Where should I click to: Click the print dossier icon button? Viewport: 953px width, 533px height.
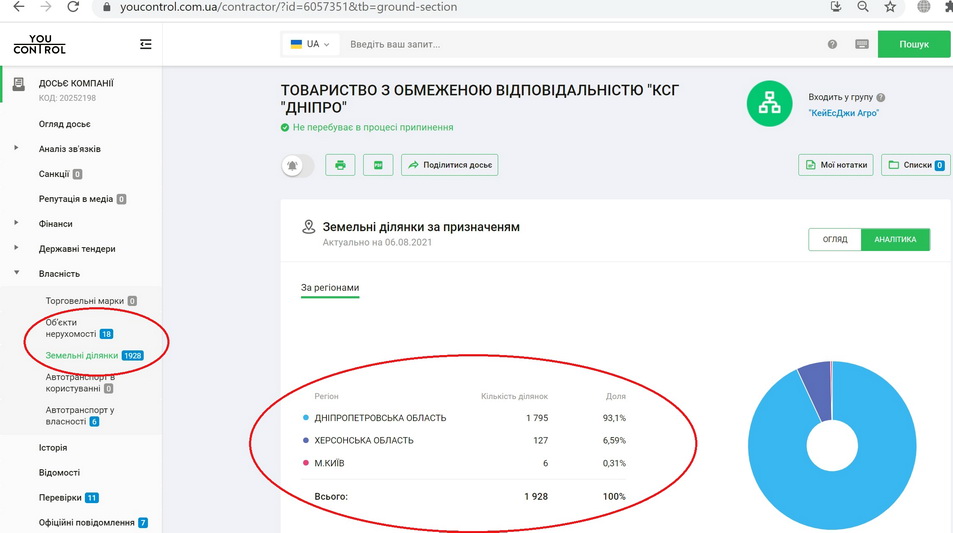point(340,165)
